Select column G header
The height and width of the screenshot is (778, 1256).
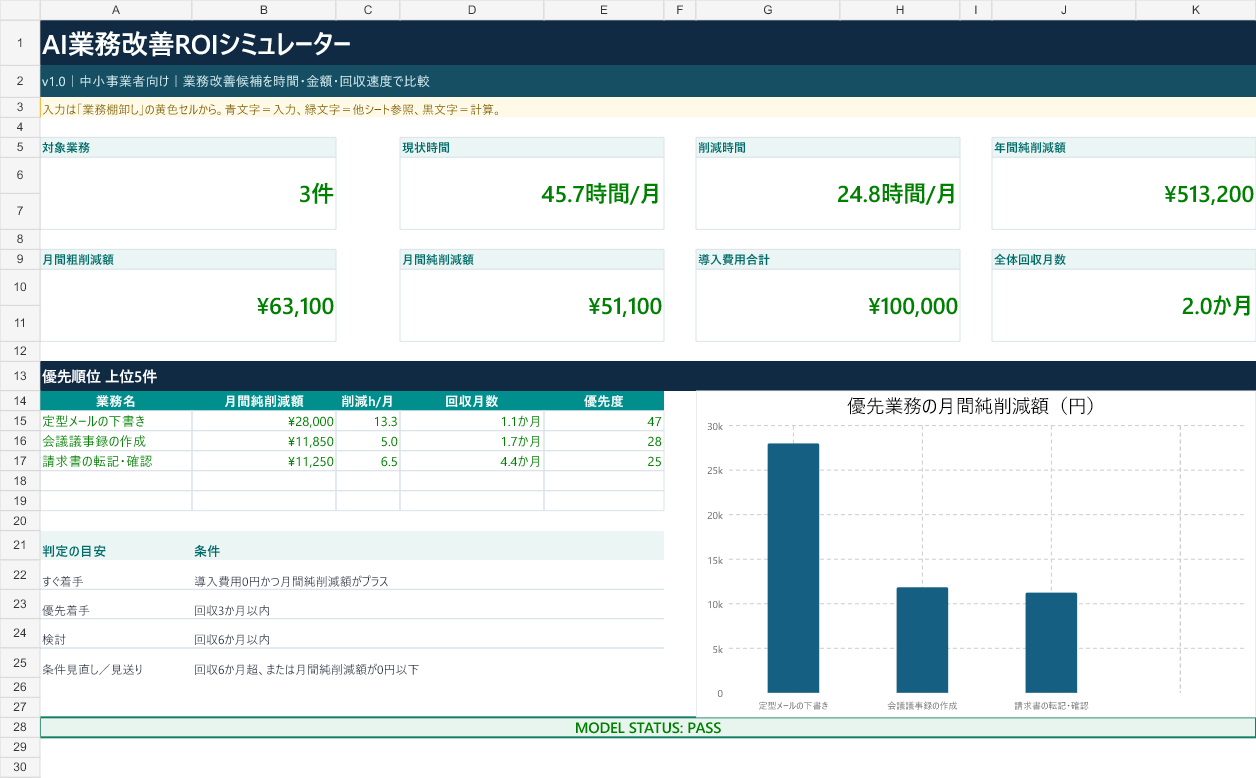click(x=768, y=9)
